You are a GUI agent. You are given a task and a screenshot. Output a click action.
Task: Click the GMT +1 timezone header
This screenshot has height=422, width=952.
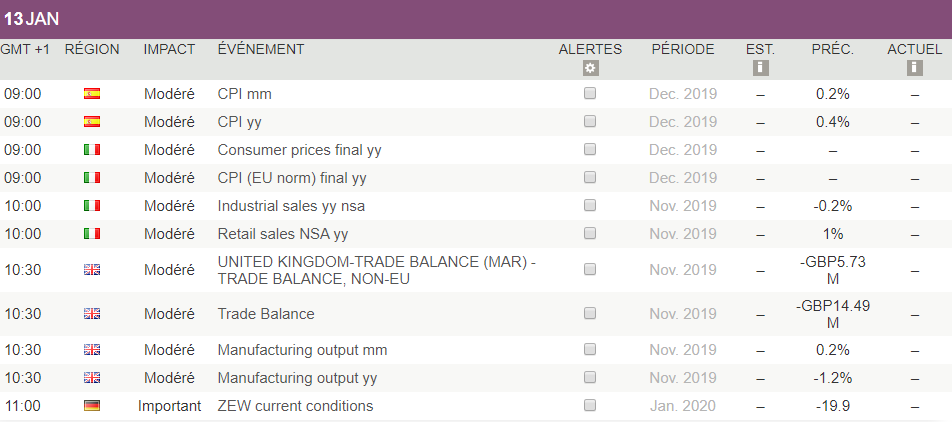25,49
